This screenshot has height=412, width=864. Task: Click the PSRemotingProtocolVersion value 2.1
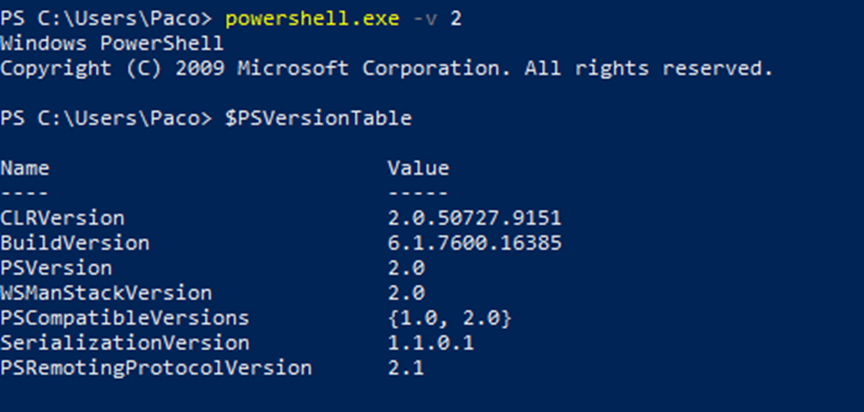406,368
